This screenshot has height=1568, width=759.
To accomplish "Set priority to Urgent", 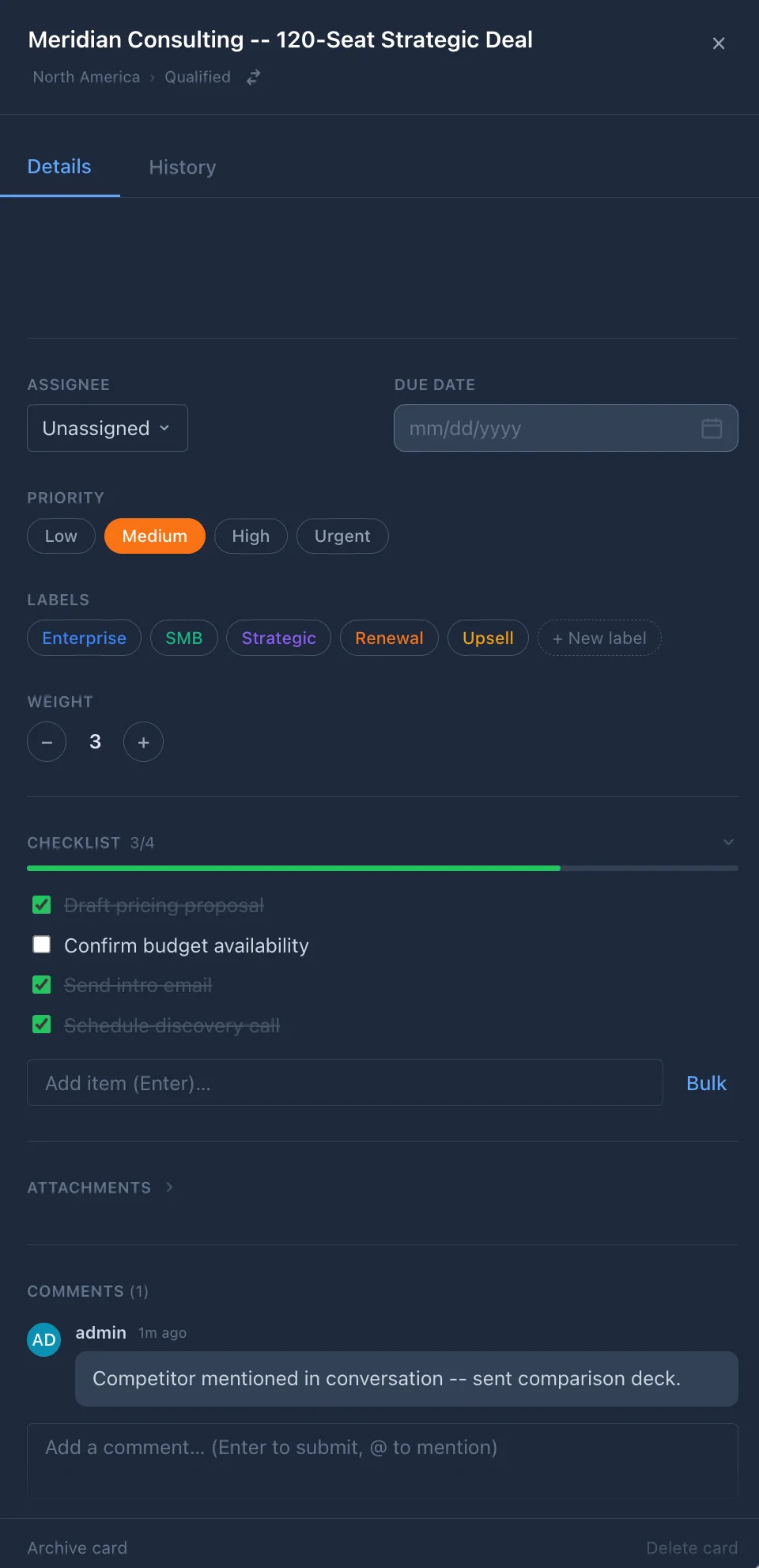I will coord(342,536).
